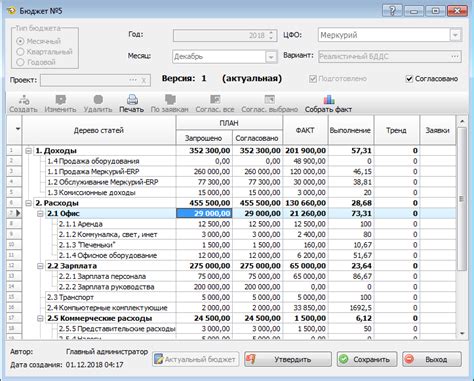
Task: Click the Удалить toolbar icon
Action: point(98,99)
